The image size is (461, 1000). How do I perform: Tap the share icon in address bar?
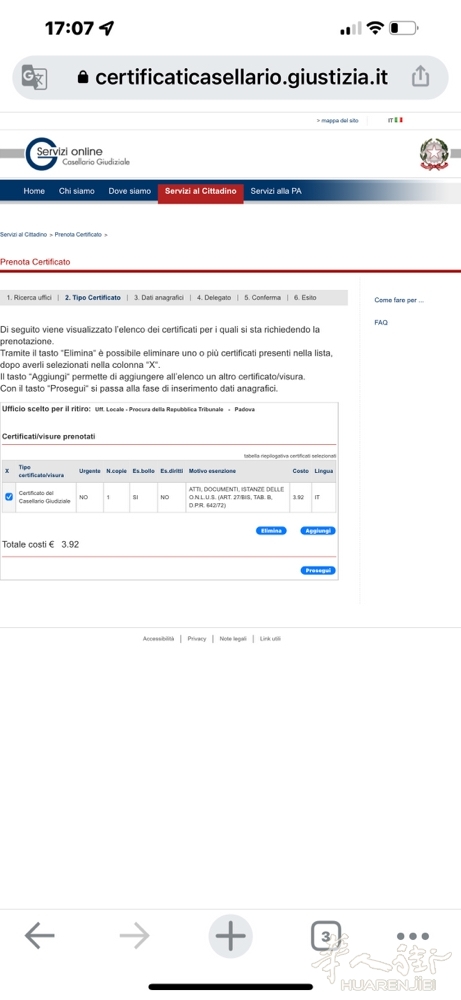click(420, 77)
